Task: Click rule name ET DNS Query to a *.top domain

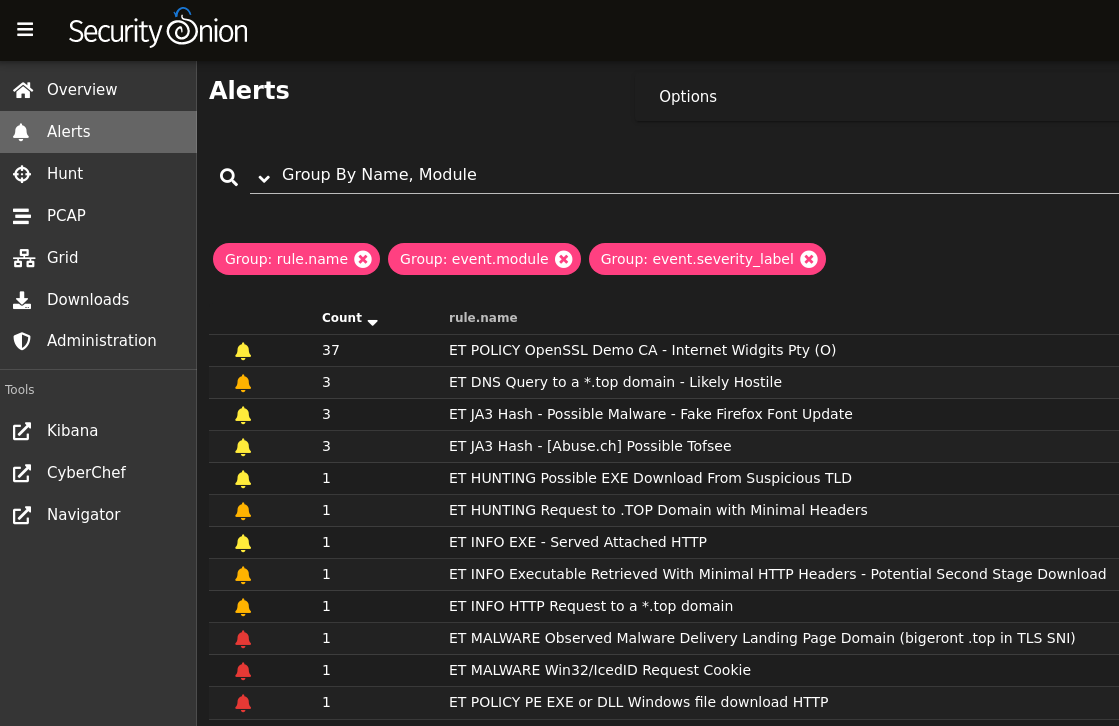Action: (615, 383)
